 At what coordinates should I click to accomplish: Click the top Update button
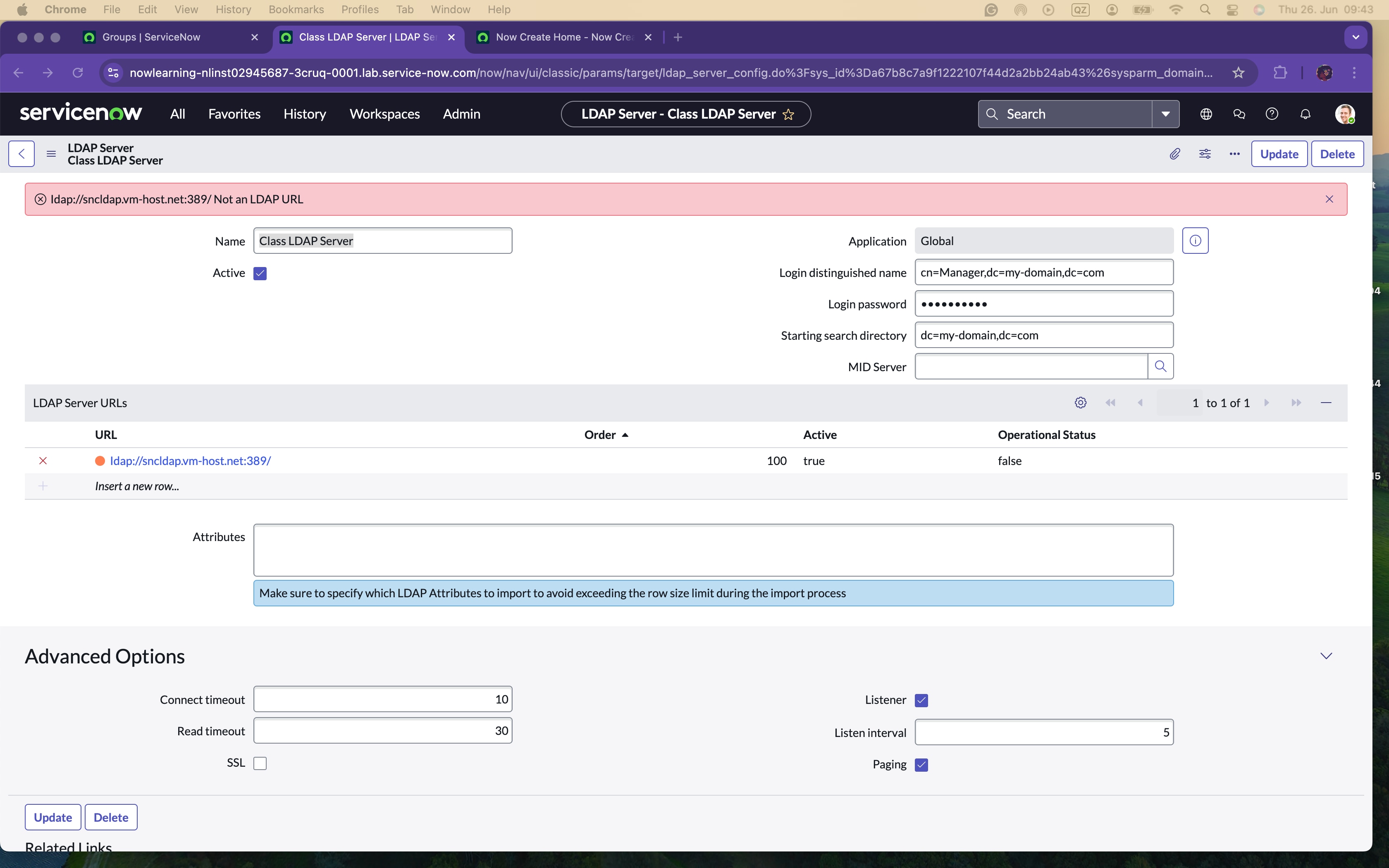point(1279,154)
